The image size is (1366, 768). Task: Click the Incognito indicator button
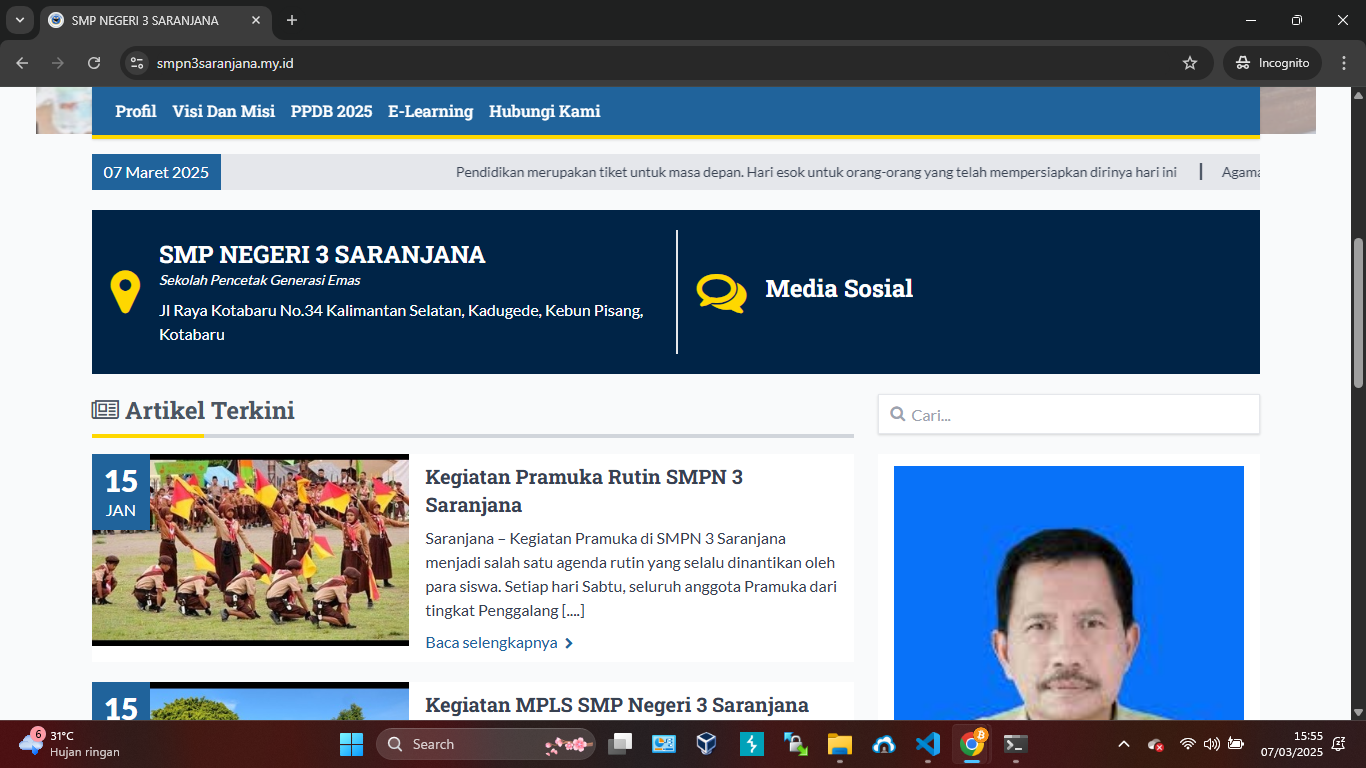click(1272, 63)
